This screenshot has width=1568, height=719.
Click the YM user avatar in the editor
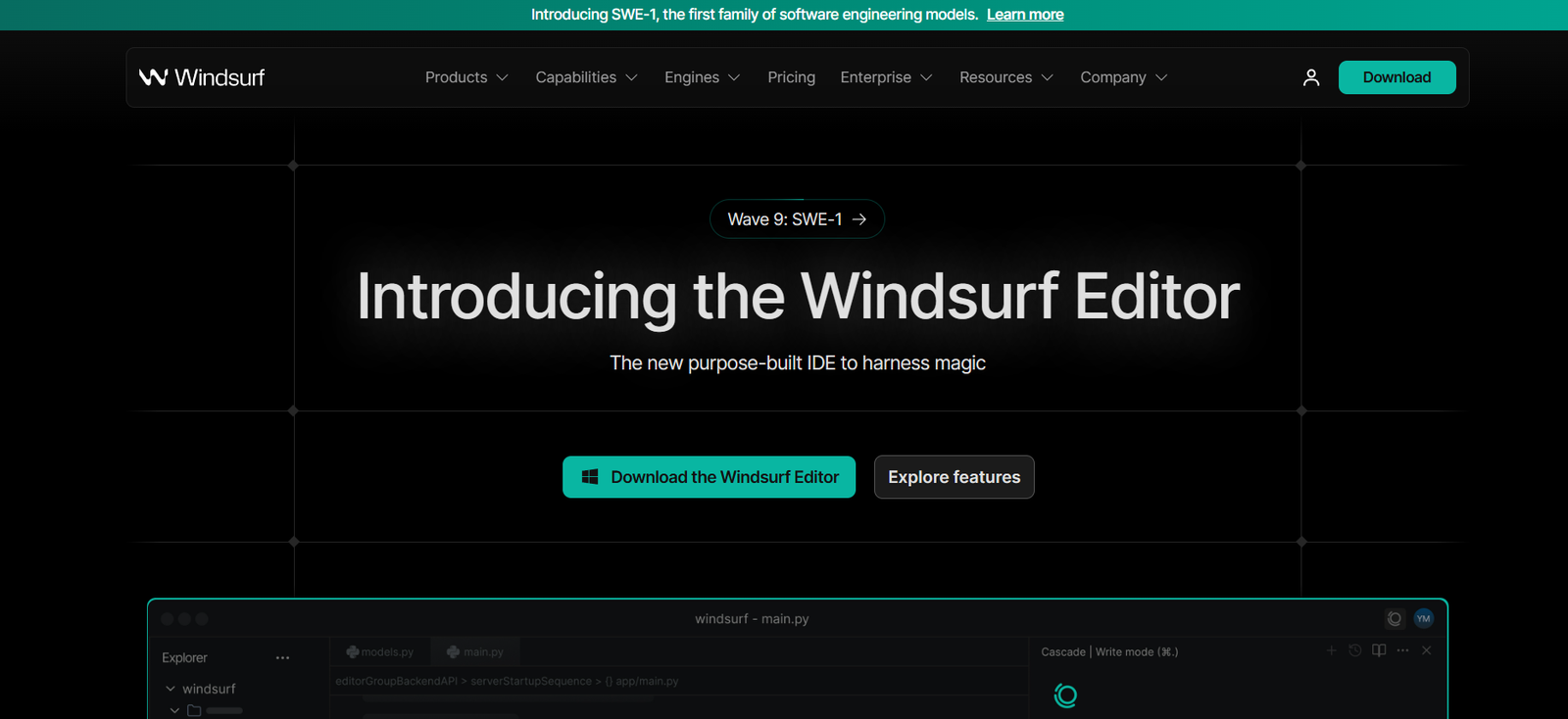pos(1423,618)
